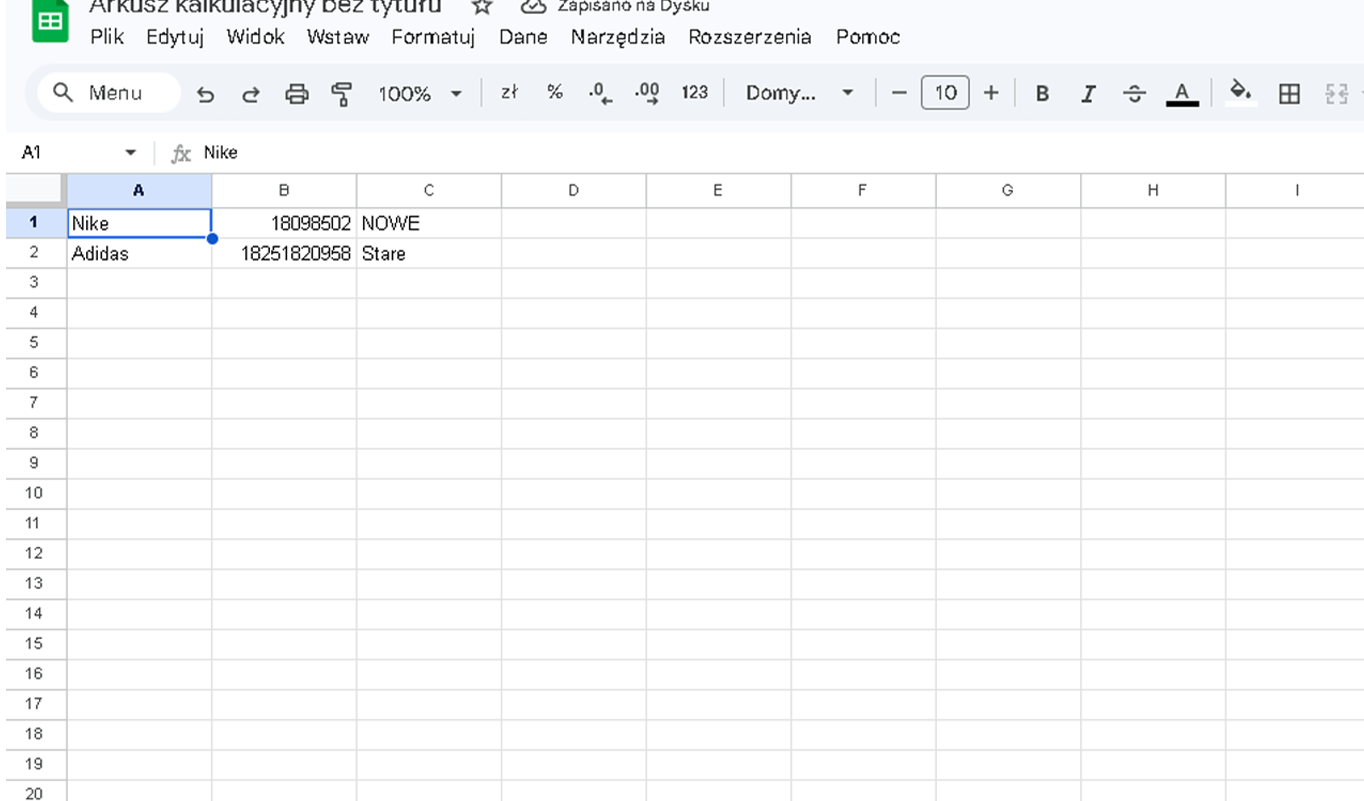Toggle italic formatting
1364x801 pixels.
point(1088,93)
